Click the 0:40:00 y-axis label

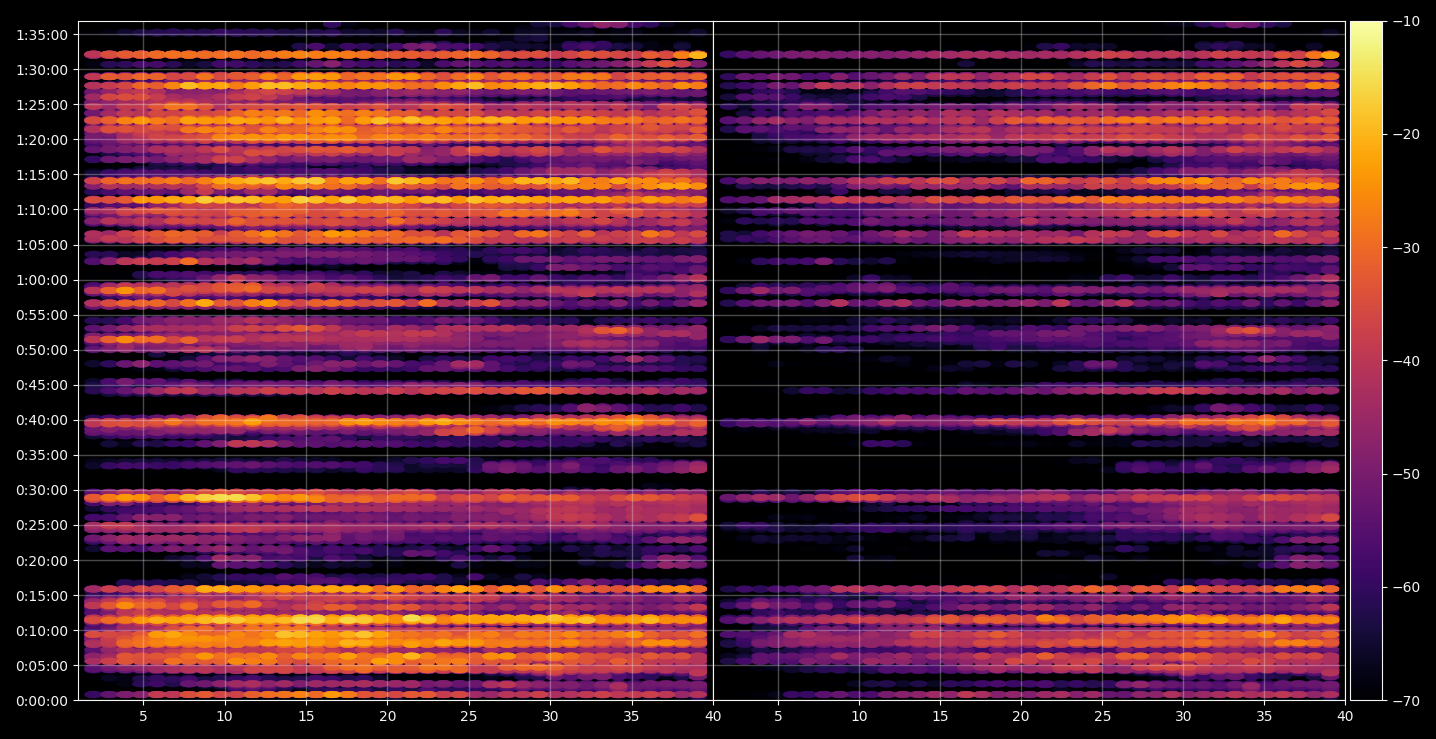click(42, 421)
